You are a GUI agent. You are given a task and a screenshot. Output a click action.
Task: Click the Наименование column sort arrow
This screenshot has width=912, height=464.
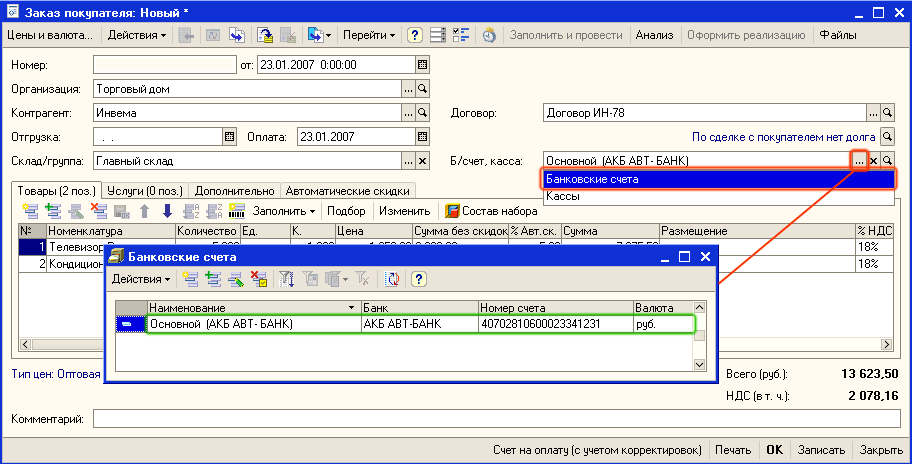click(351, 308)
